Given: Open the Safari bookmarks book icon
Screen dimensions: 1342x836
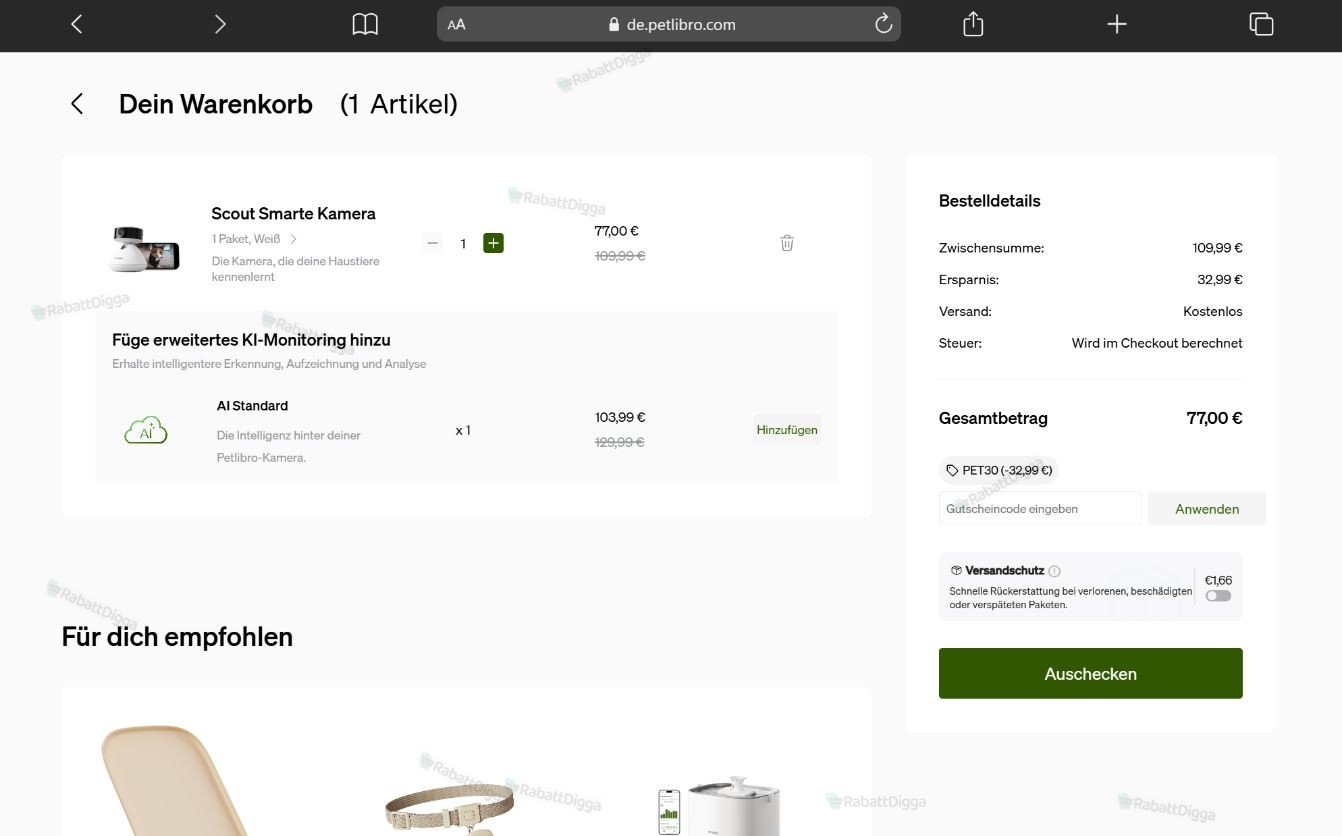Looking at the screenshot, I should [365, 24].
